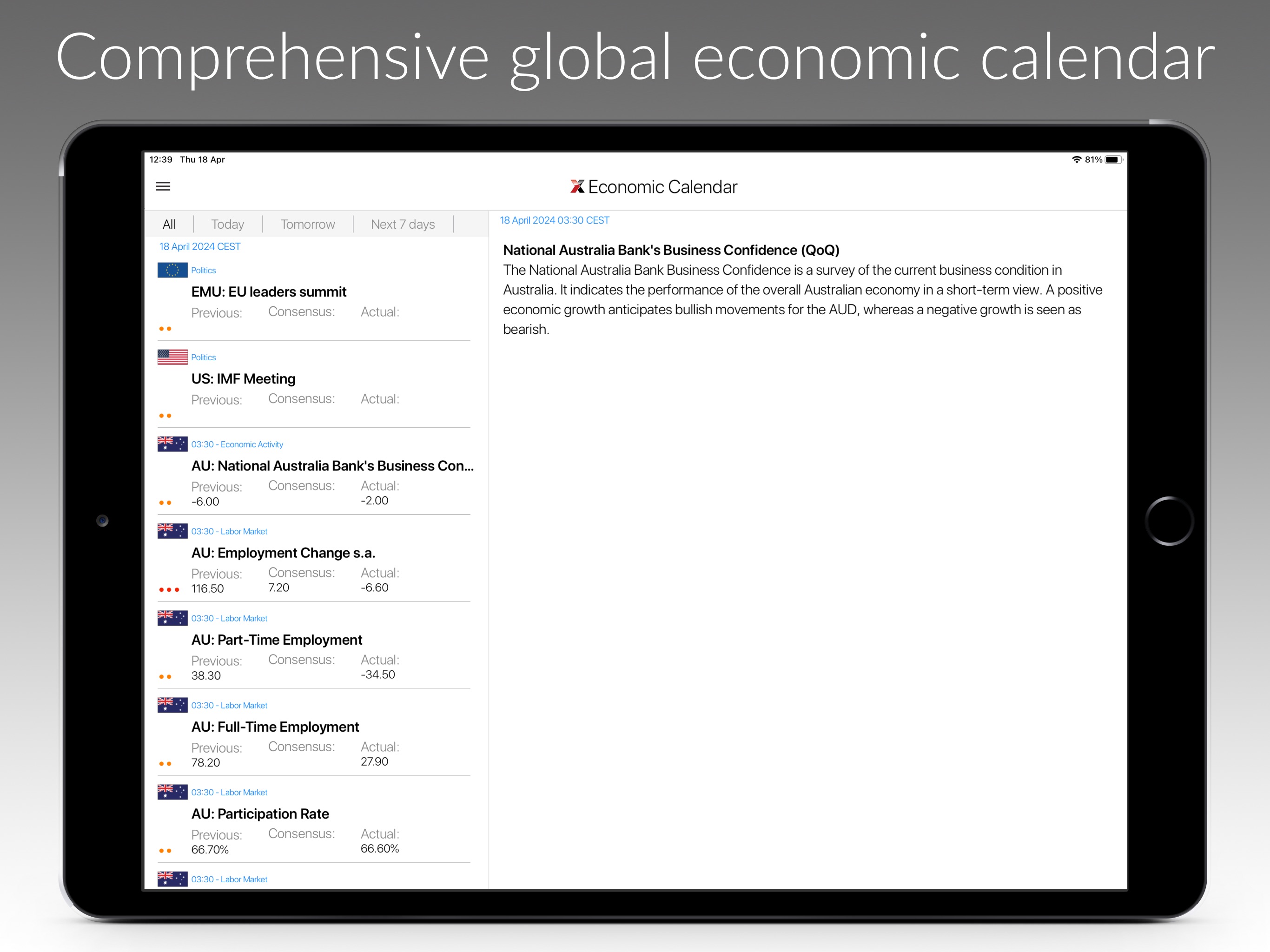
Task: Tap Australian flag on Employment Change row
Action: point(172,531)
